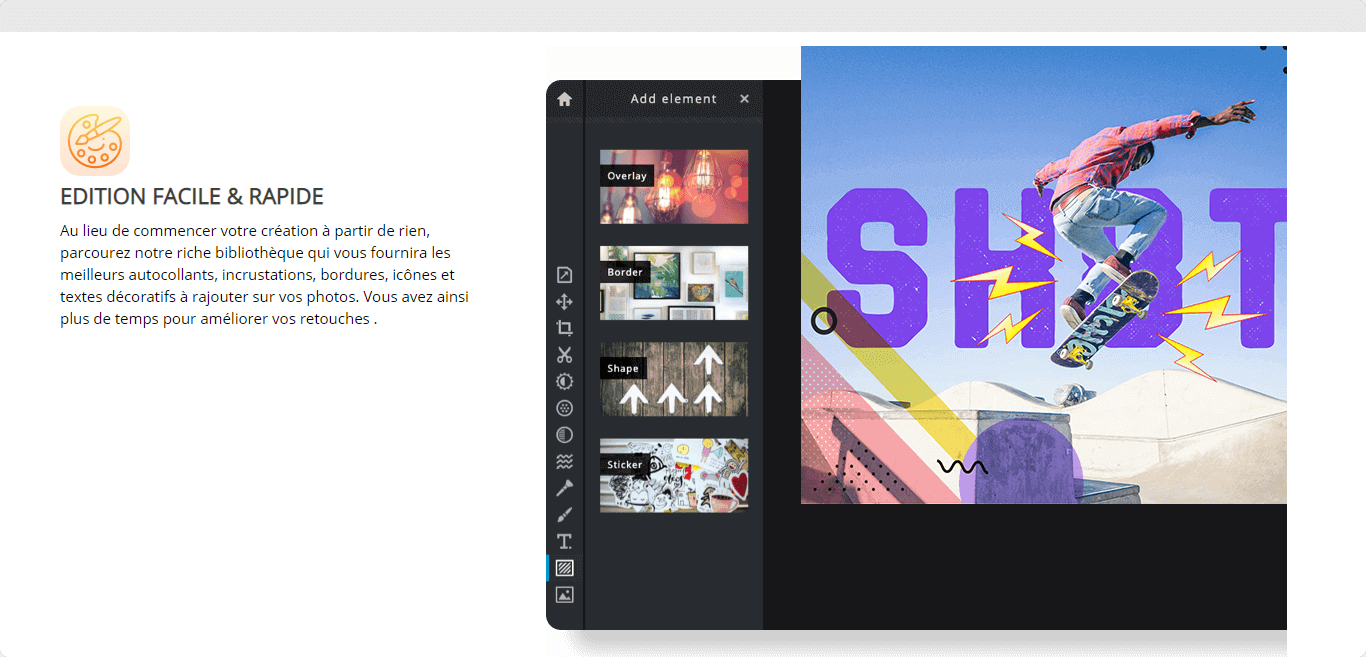Screen dimensions: 1366x657
Task: Close the Add element panel
Action: (x=744, y=99)
